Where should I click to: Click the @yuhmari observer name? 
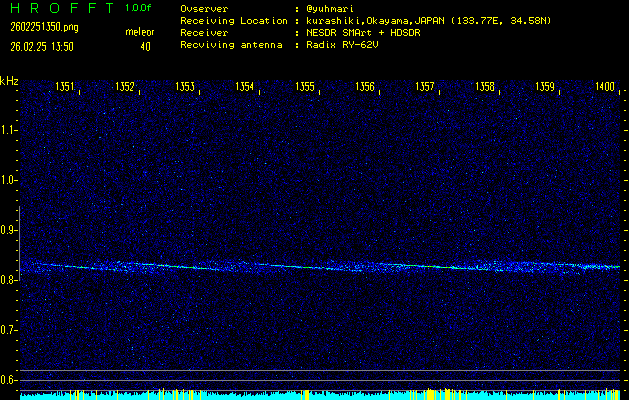click(x=332, y=9)
